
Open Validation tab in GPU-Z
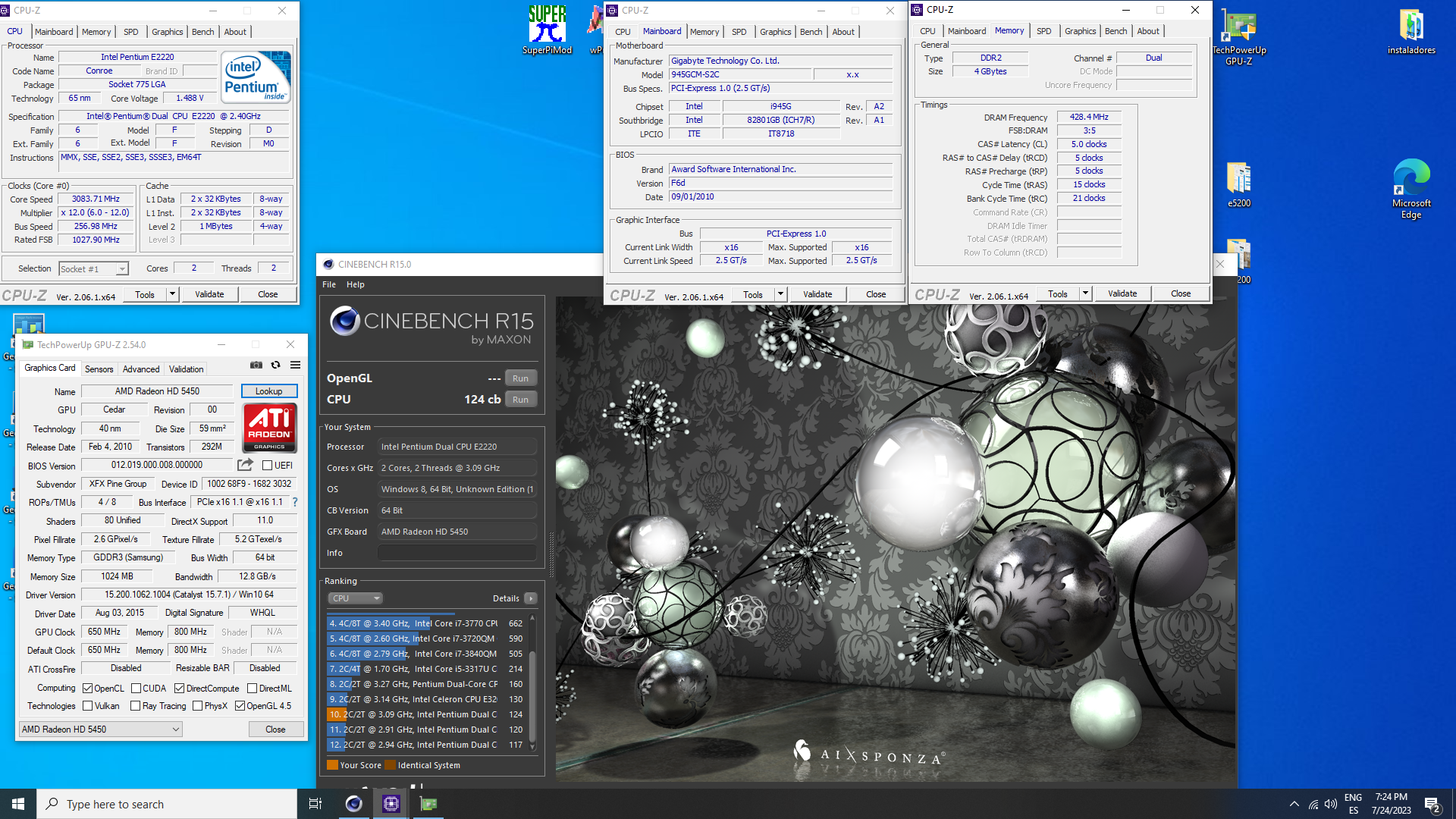tap(186, 369)
